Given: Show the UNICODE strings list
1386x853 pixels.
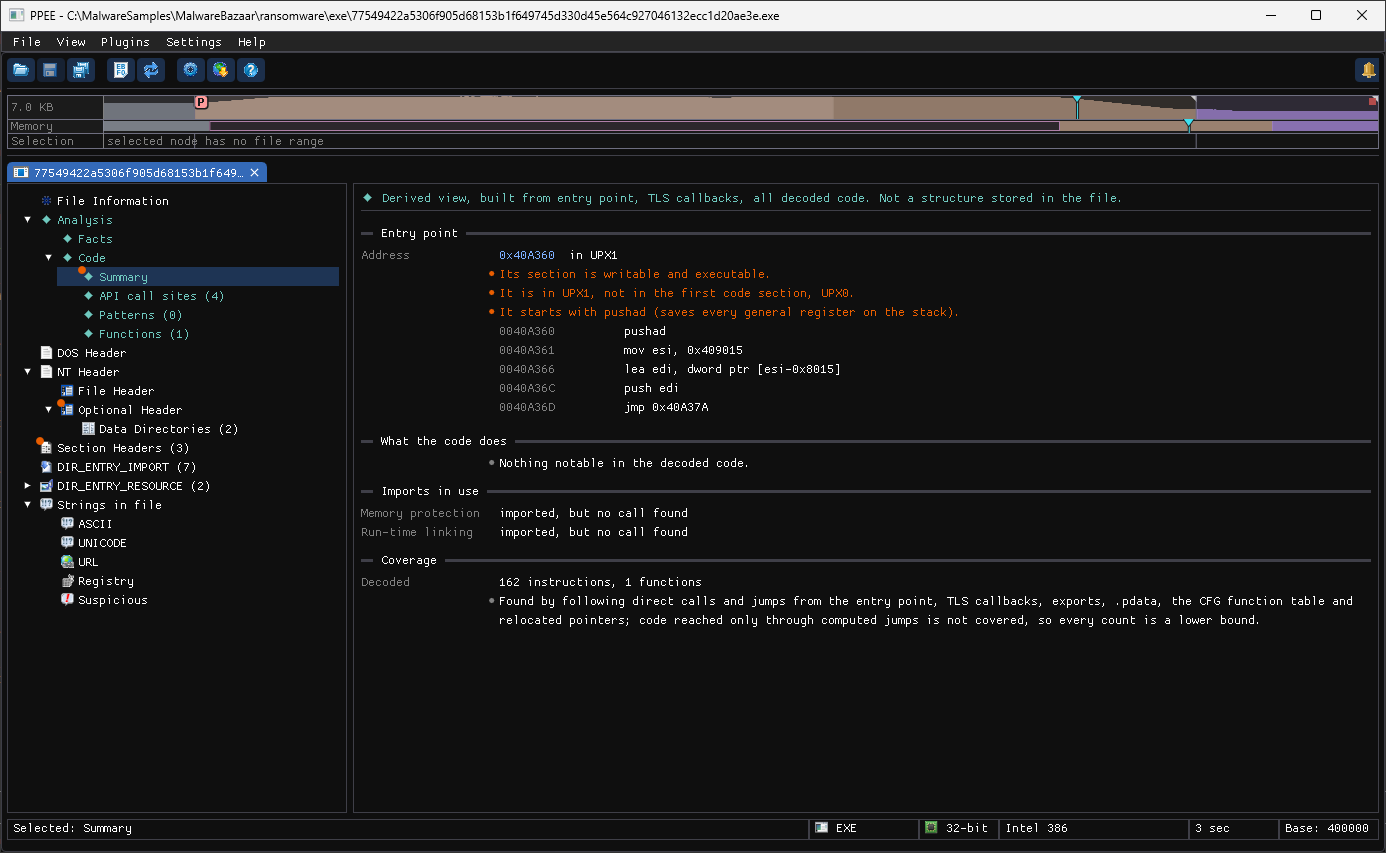Looking at the screenshot, I should pos(102,543).
